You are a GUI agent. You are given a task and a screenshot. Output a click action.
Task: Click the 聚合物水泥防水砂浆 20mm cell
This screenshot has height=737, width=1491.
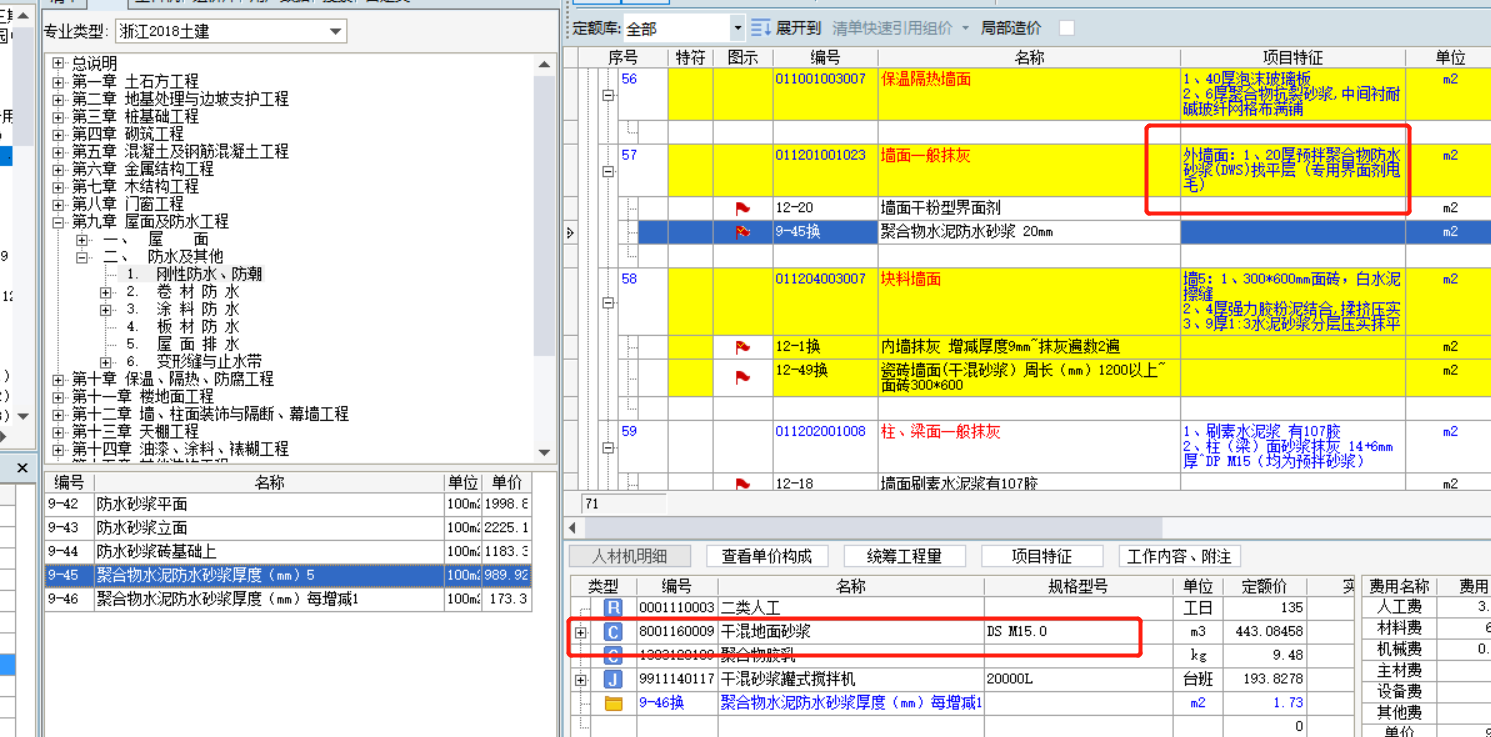tap(1029, 232)
